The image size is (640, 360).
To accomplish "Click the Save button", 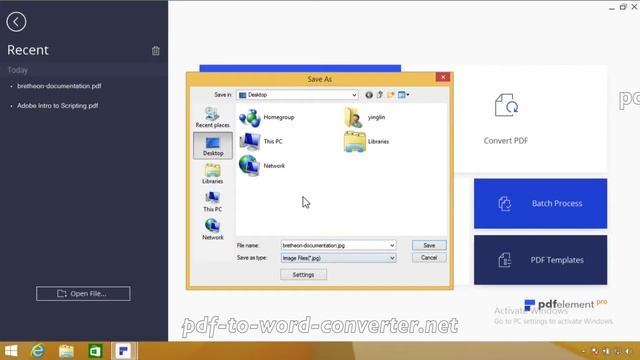I will [x=429, y=245].
